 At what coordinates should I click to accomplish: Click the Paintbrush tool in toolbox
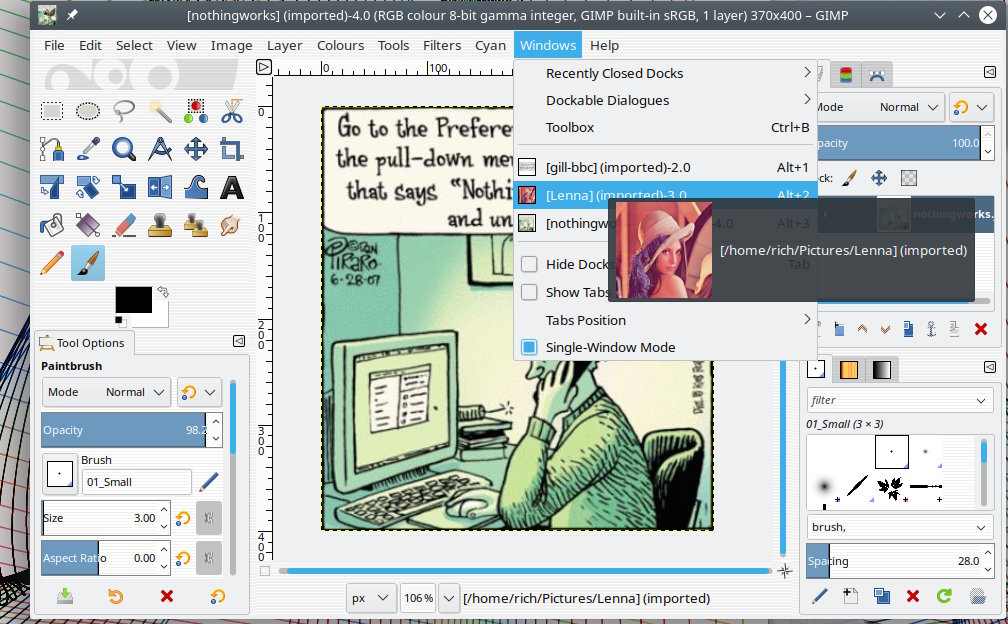(88, 263)
